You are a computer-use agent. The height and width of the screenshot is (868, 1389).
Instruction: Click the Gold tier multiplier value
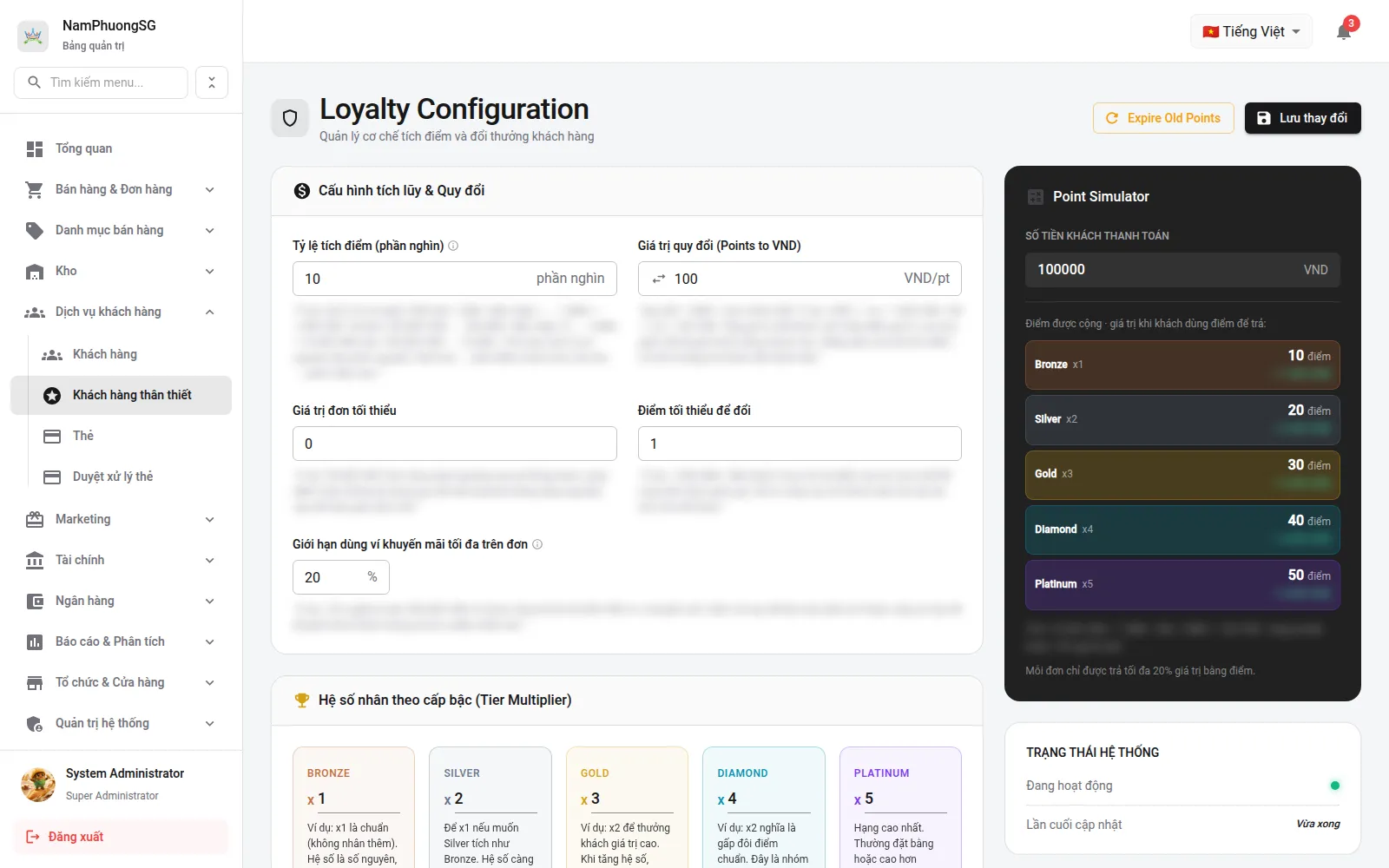coord(634,799)
